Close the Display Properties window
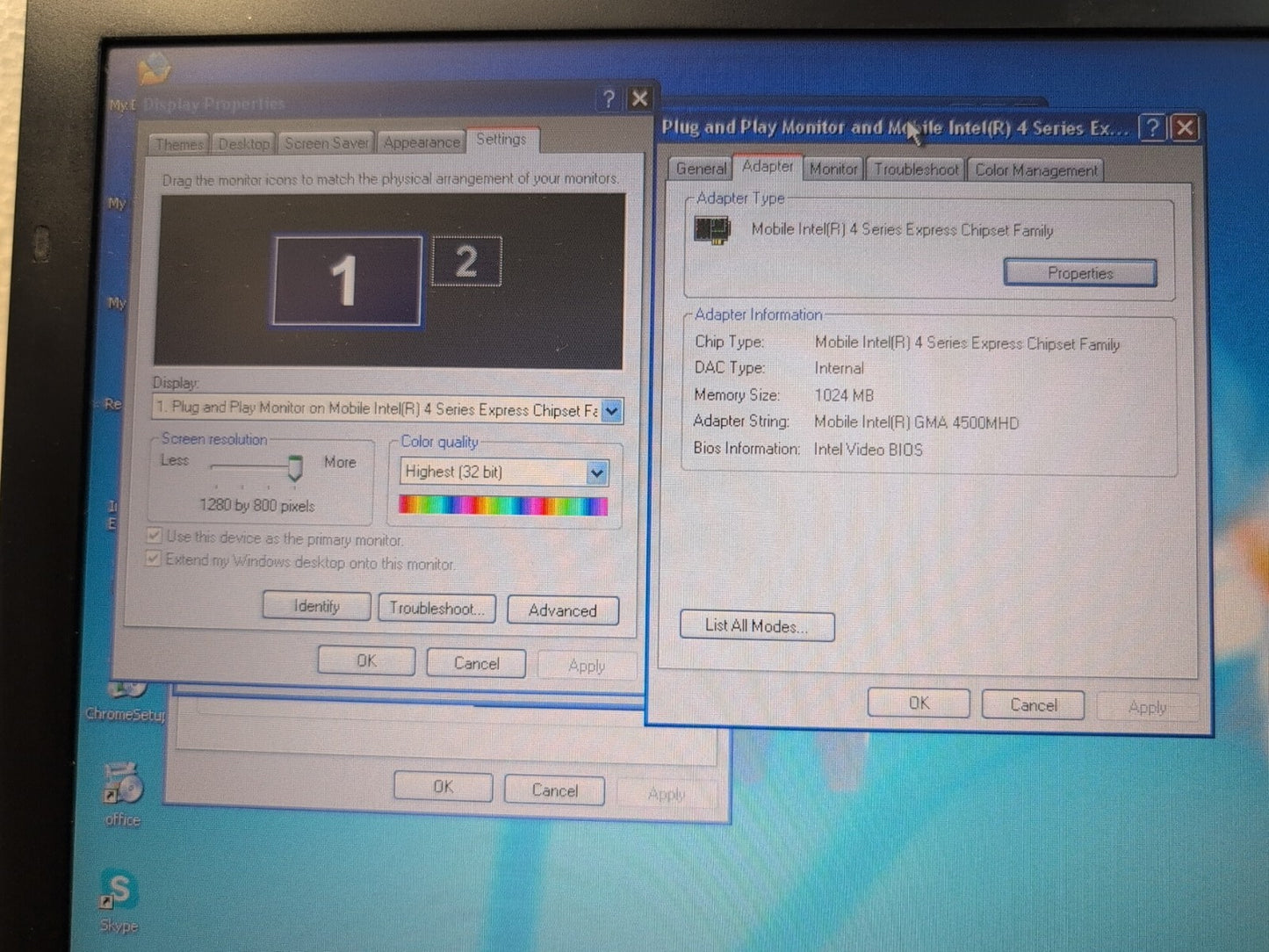Viewport: 1269px width, 952px height. (x=640, y=98)
